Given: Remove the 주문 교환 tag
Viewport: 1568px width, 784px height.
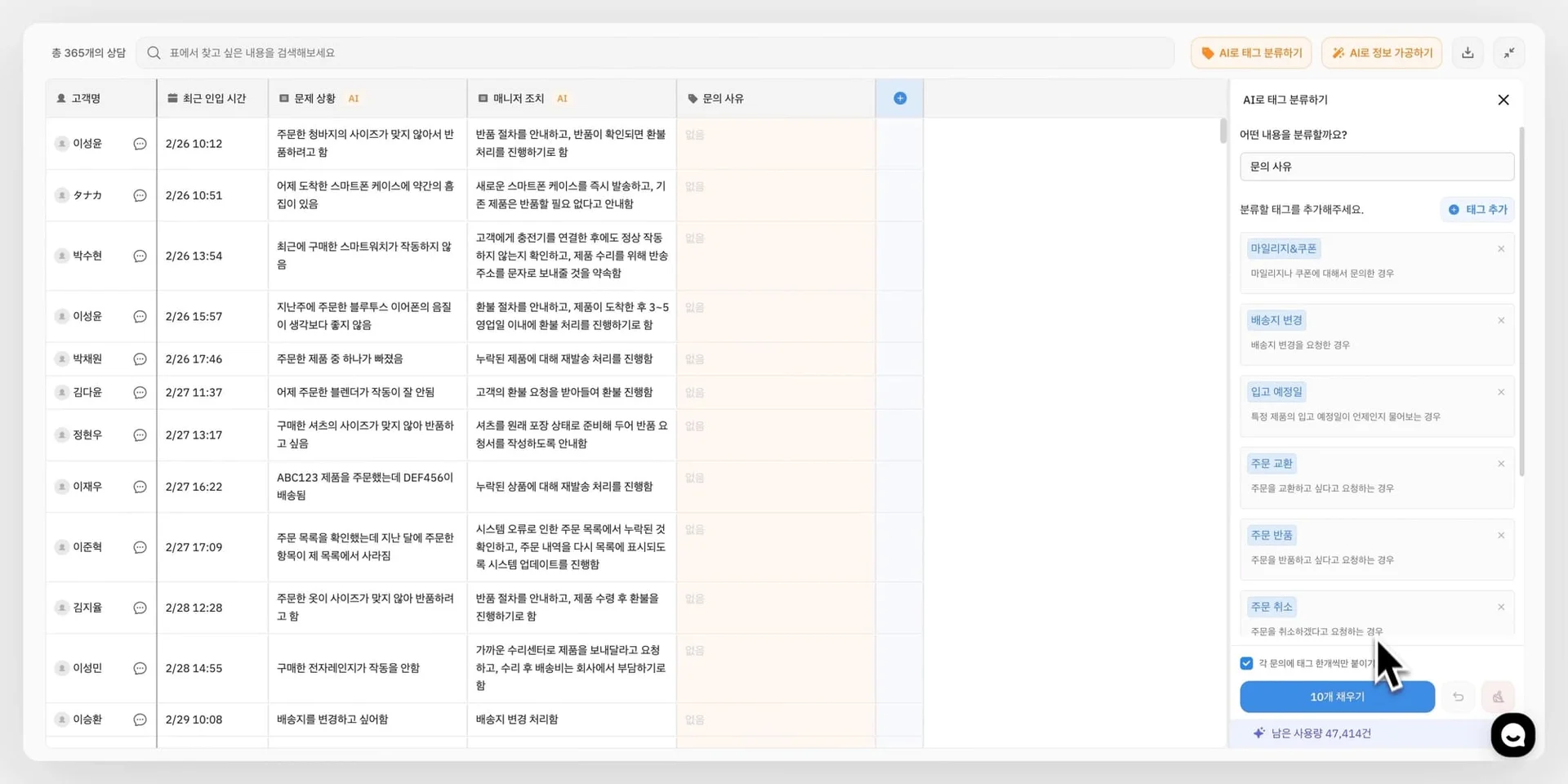Looking at the screenshot, I should click(x=1500, y=464).
